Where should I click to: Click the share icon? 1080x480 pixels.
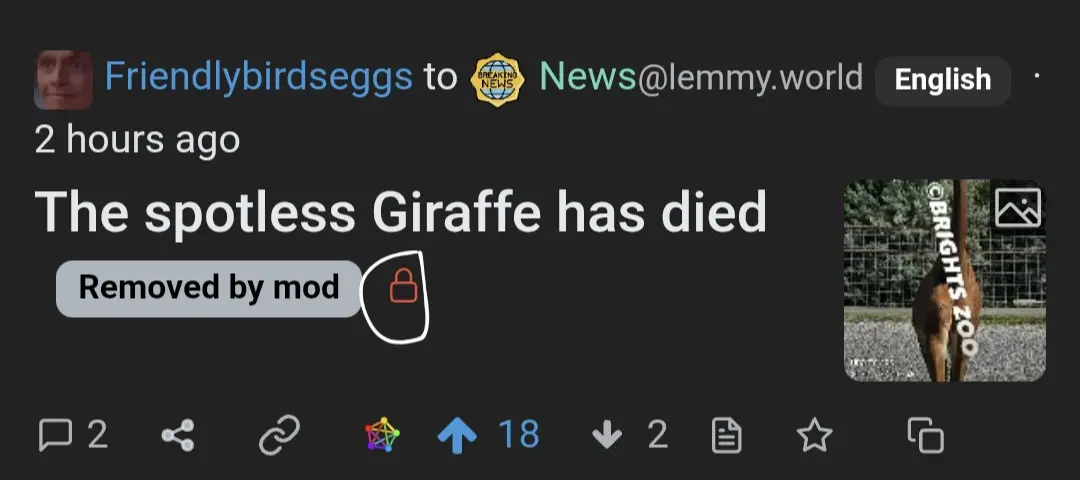178,435
